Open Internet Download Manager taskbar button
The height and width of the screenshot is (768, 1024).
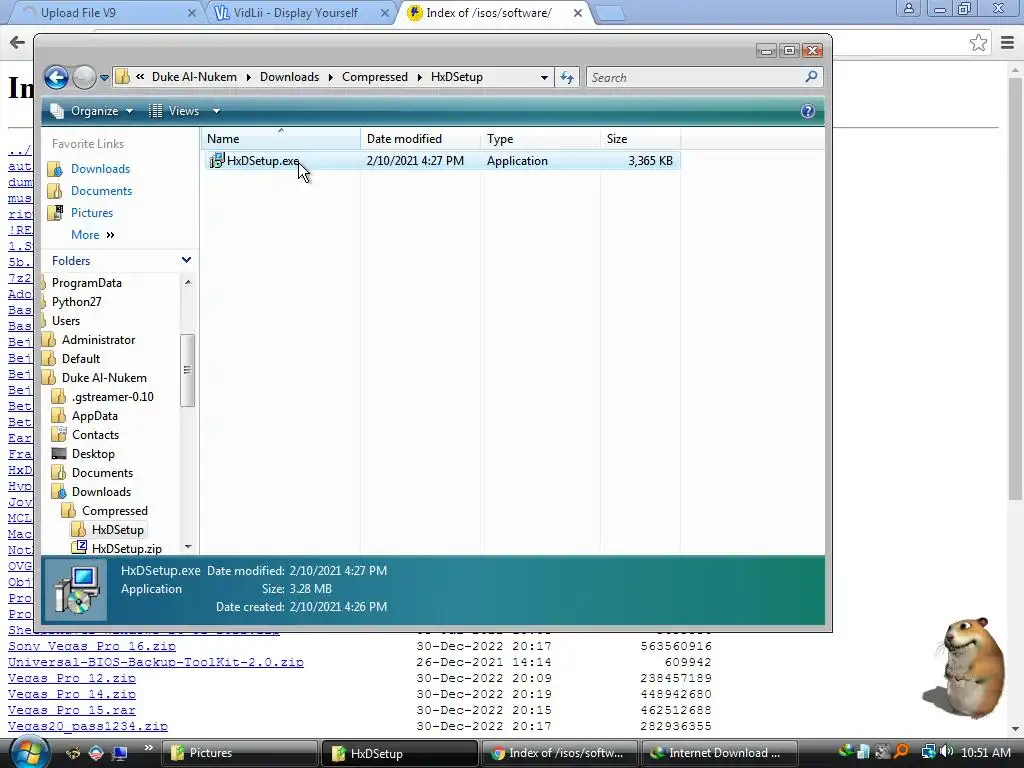coord(719,753)
